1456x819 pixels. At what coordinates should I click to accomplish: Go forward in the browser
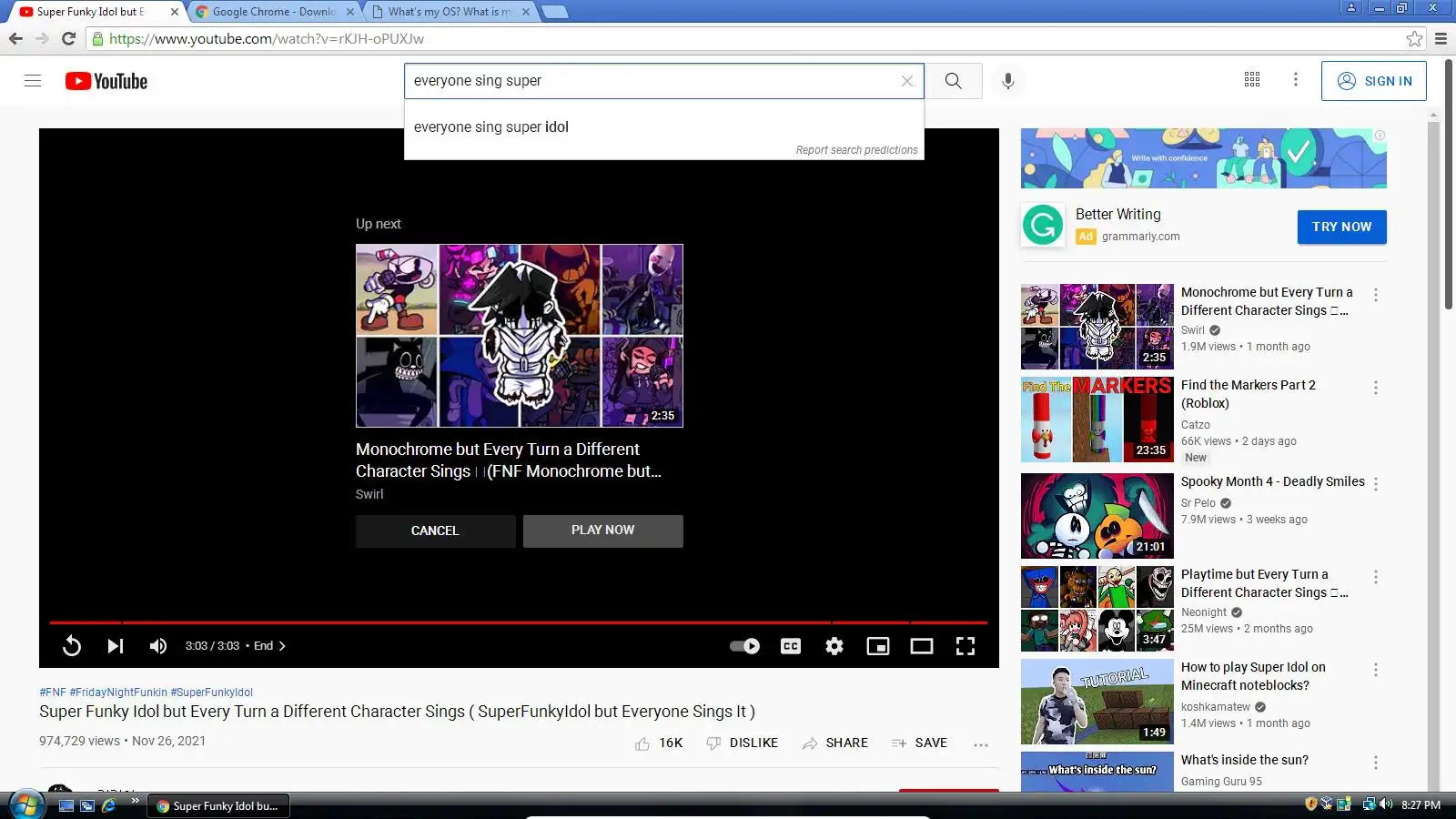point(42,38)
